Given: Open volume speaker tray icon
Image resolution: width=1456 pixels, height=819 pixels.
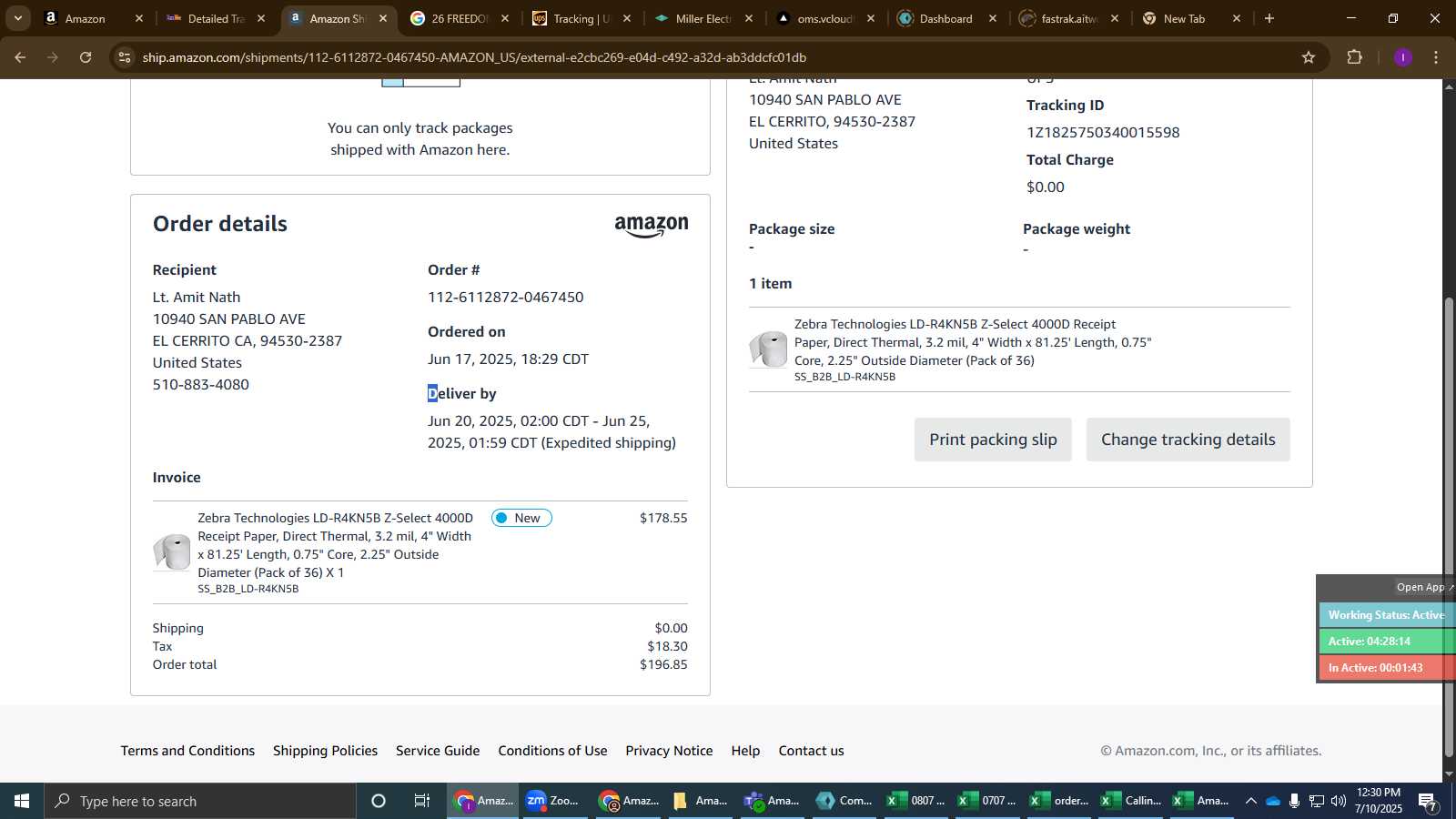Looking at the screenshot, I should 1338,801.
